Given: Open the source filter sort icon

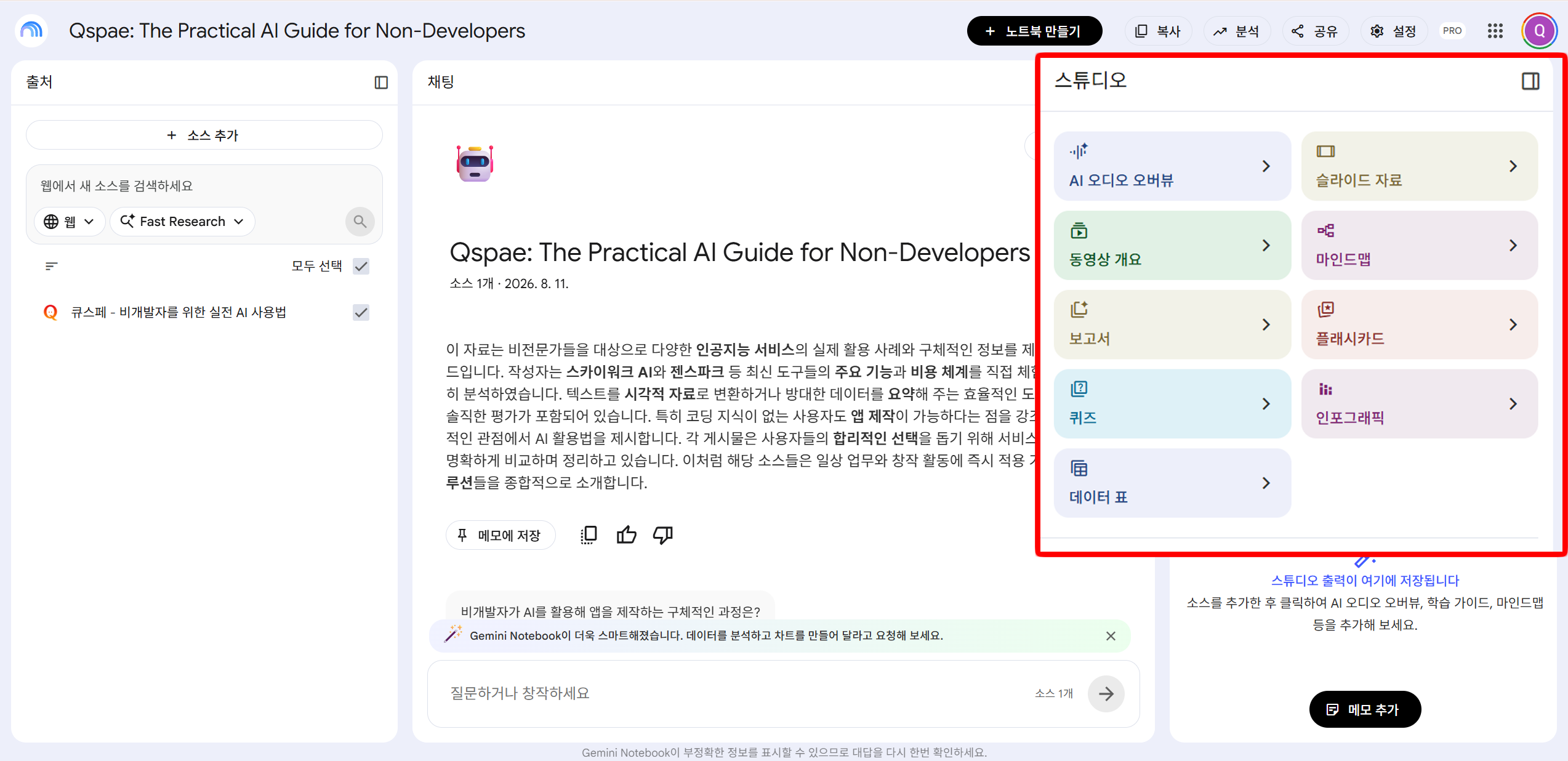Looking at the screenshot, I should pyautogui.click(x=52, y=266).
